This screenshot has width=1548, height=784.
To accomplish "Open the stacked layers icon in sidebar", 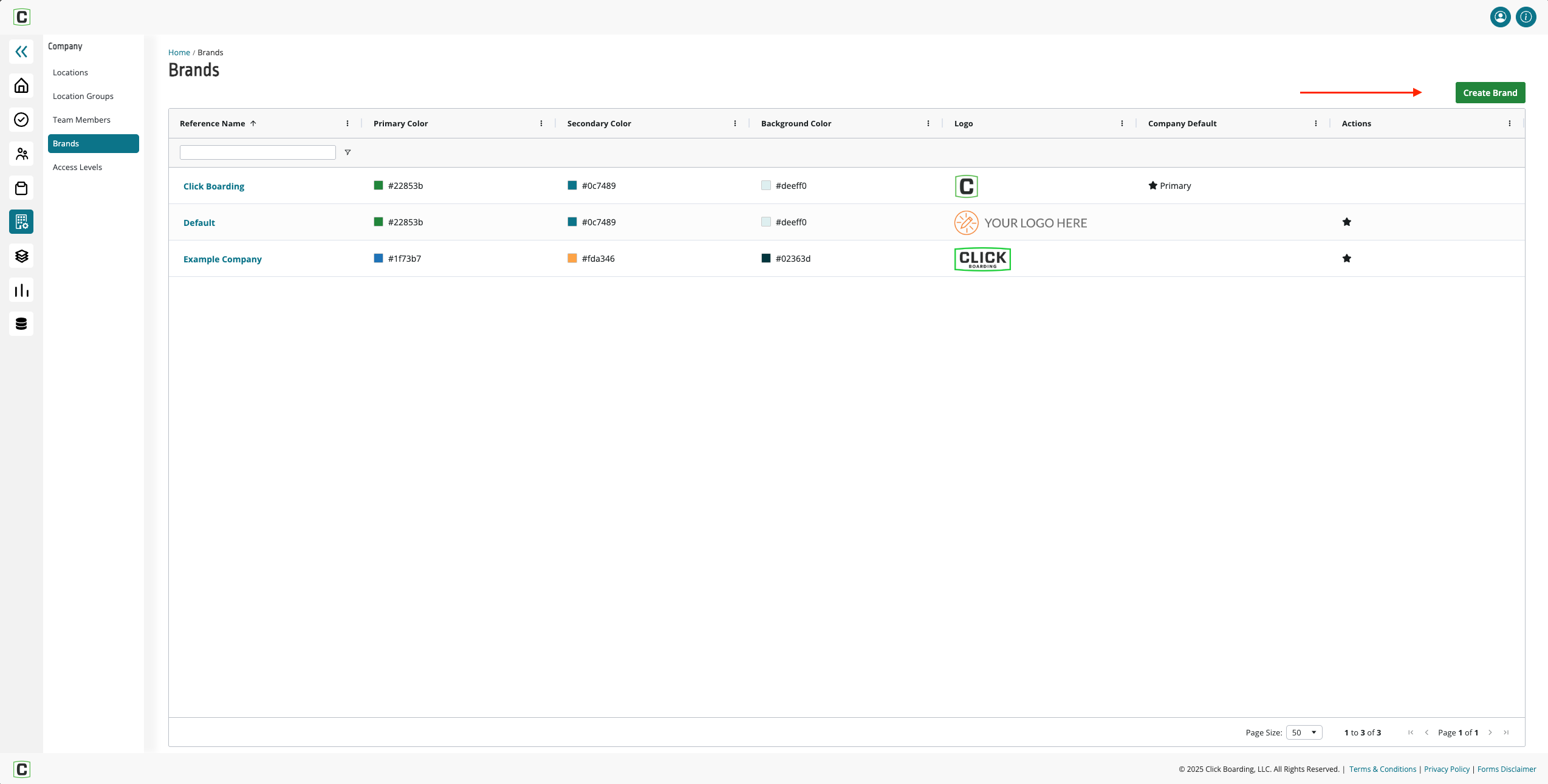I will click(x=21, y=256).
